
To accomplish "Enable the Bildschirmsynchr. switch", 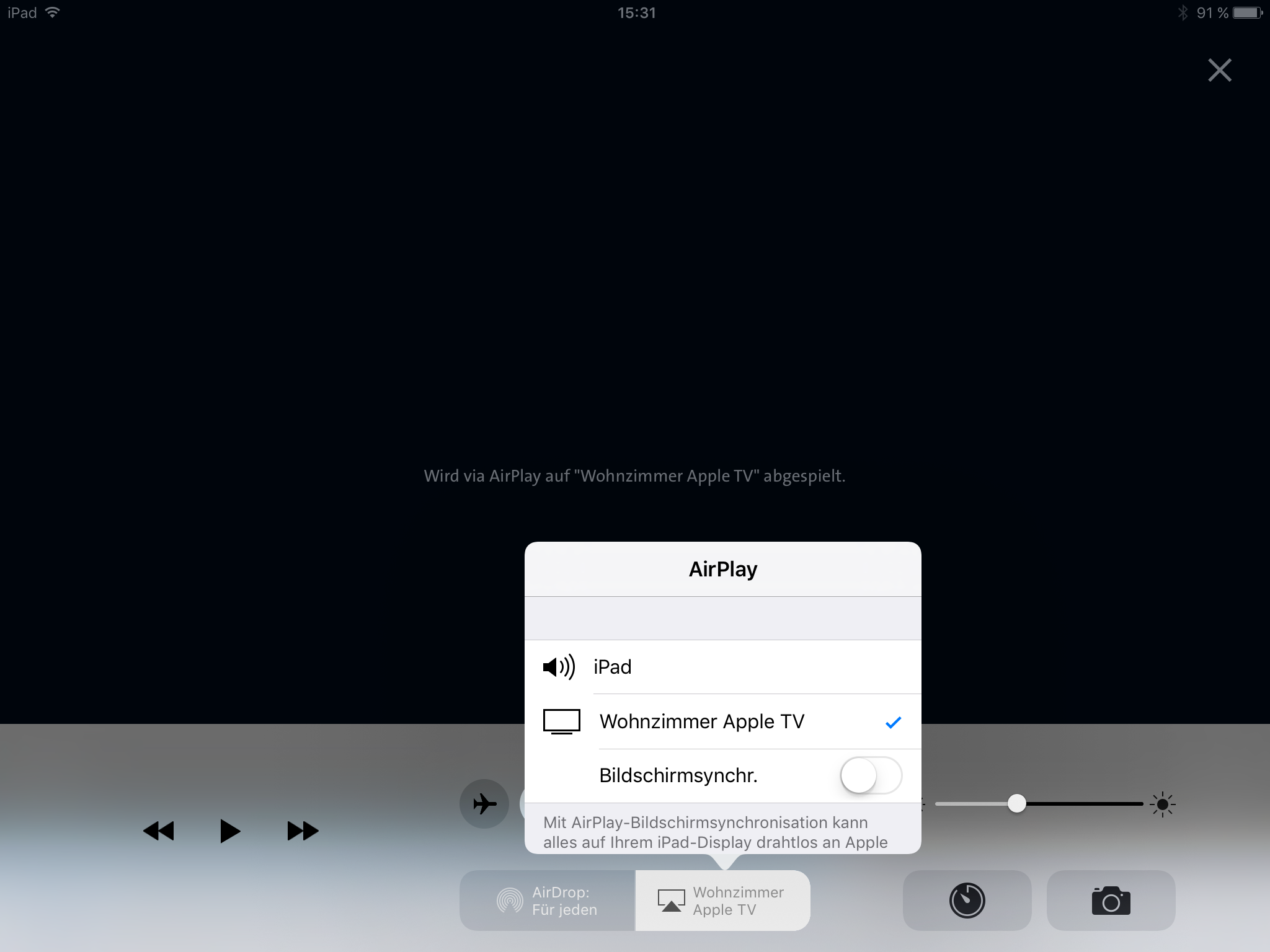I will (x=871, y=775).
